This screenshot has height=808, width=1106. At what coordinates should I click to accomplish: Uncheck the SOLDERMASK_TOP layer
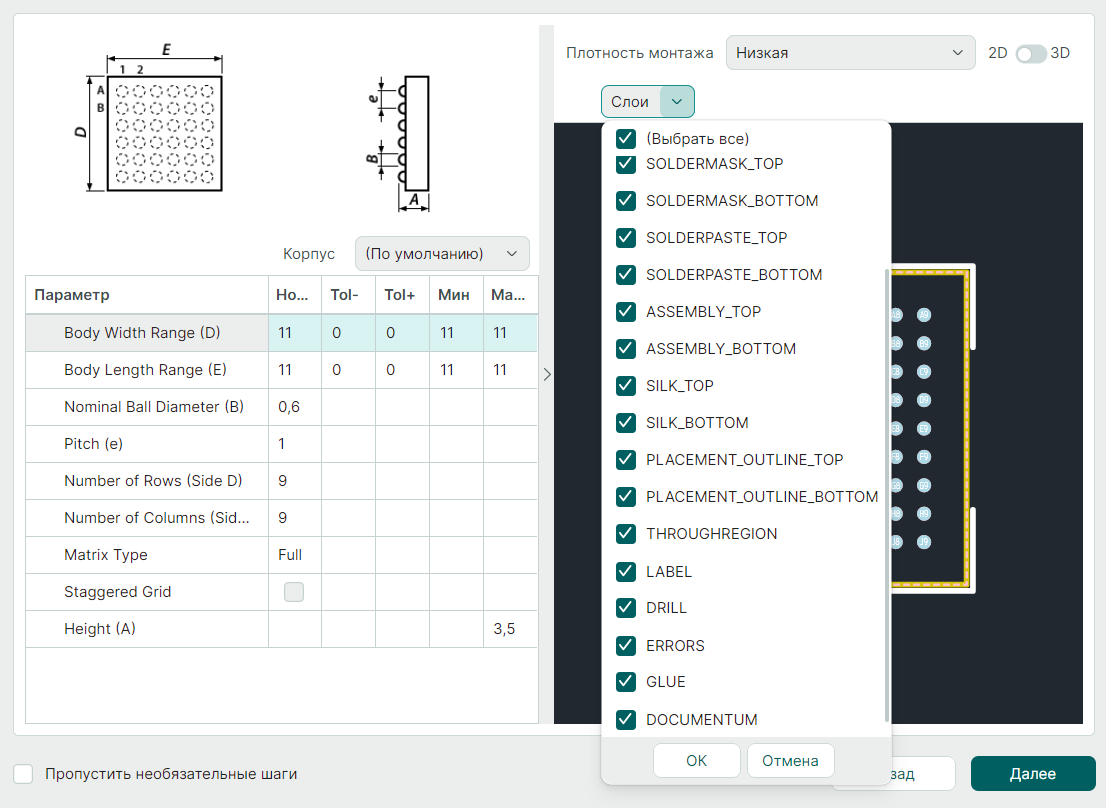pos(626,164)
